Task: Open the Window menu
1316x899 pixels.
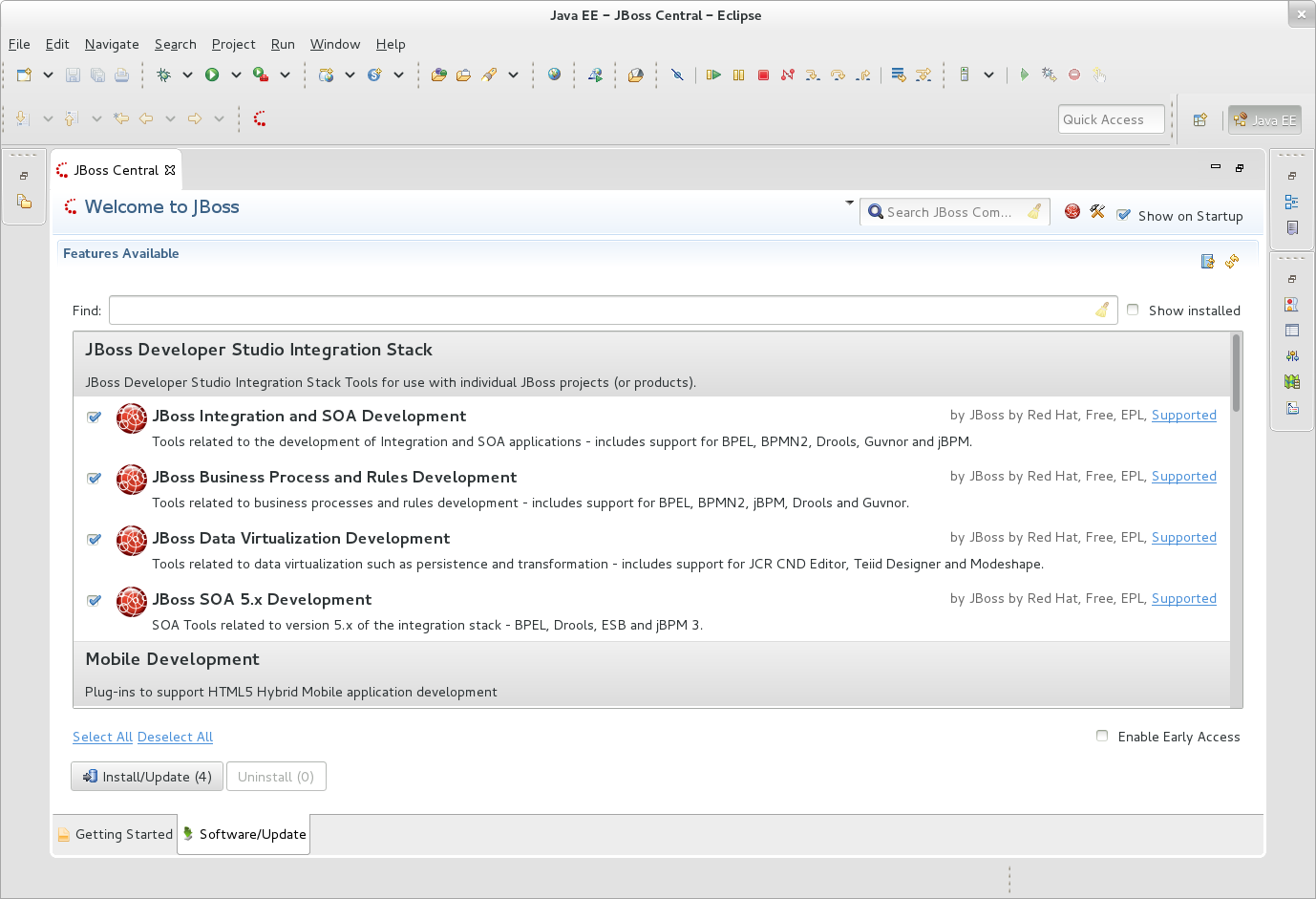Action: click(335, 44)
